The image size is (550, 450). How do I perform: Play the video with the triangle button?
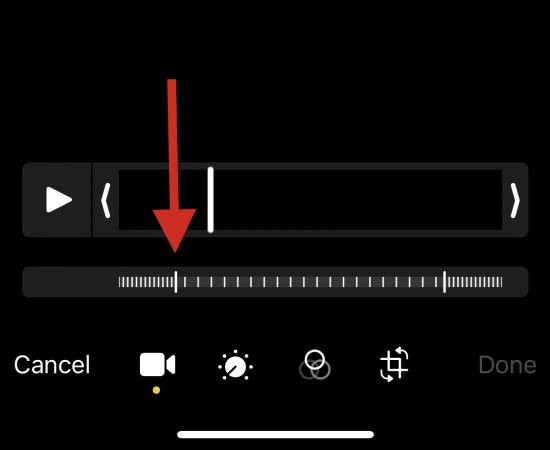tap(59, 200)
